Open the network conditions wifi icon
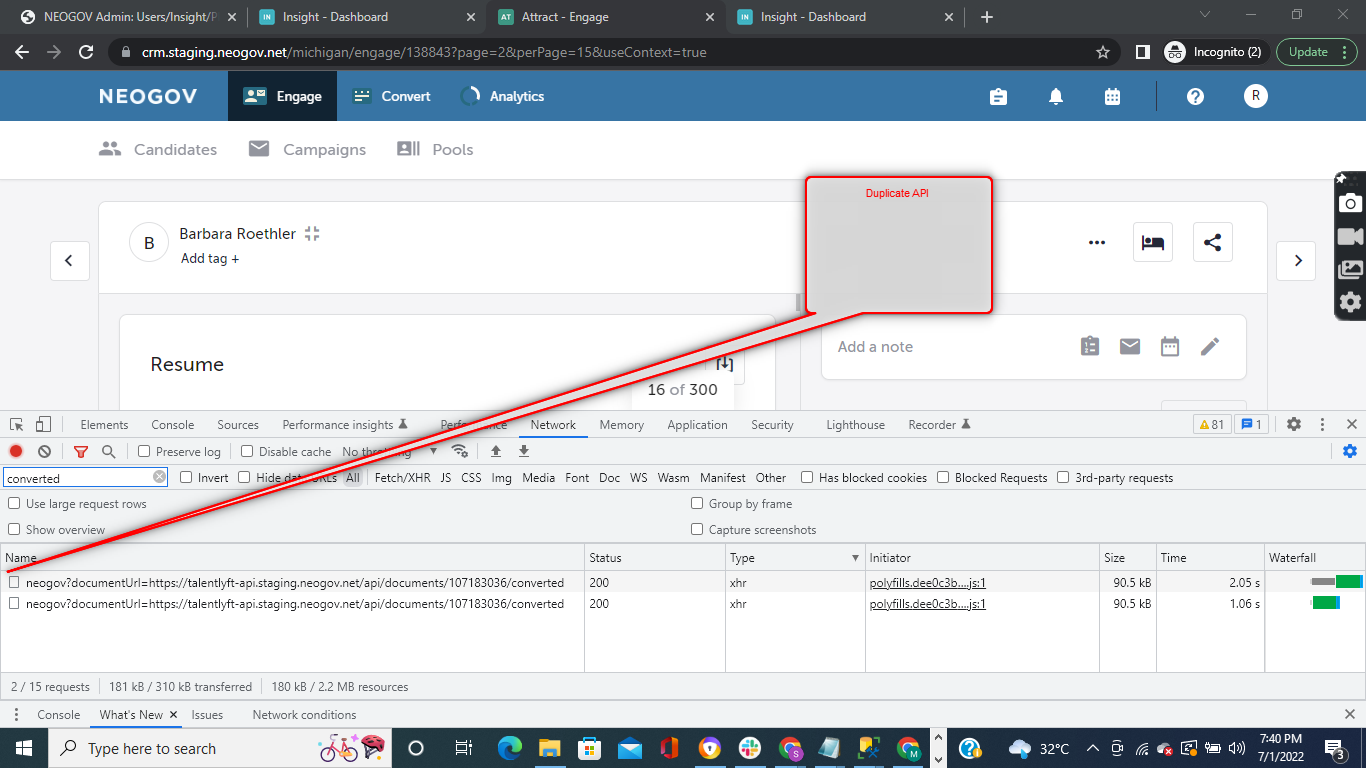 click(x=460, y=451)
